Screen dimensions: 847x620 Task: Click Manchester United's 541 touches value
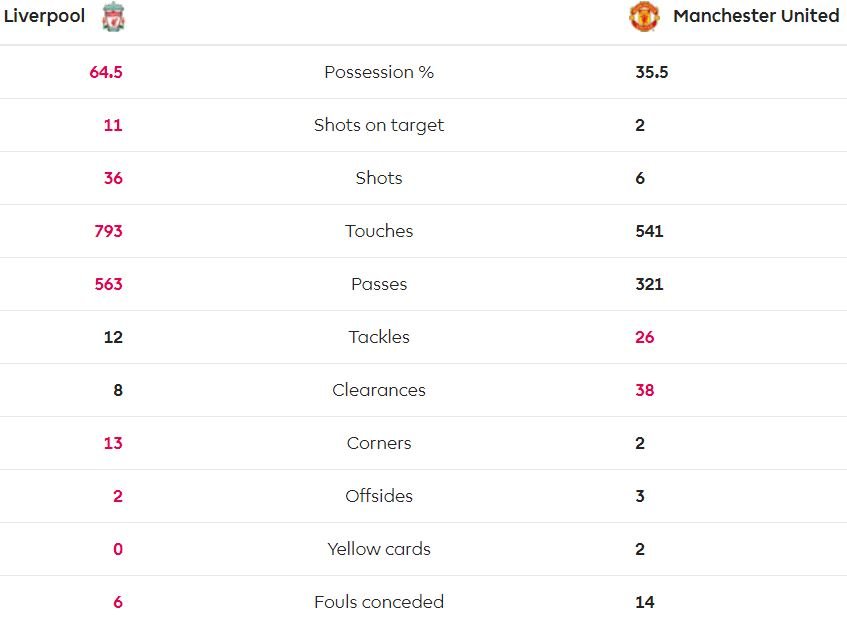[x=649, y=231]
